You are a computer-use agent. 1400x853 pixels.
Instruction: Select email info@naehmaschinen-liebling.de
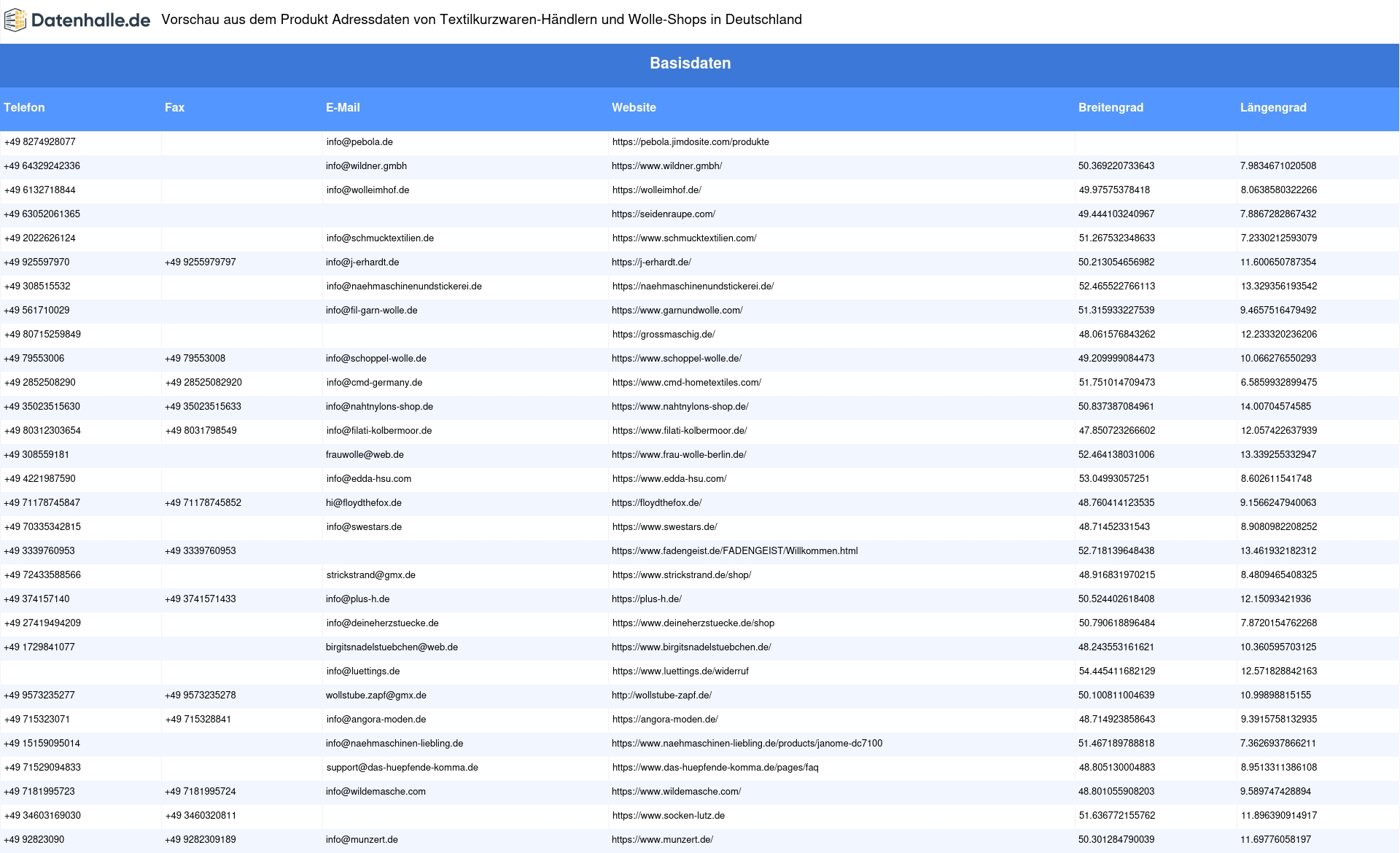click(394, 744)
